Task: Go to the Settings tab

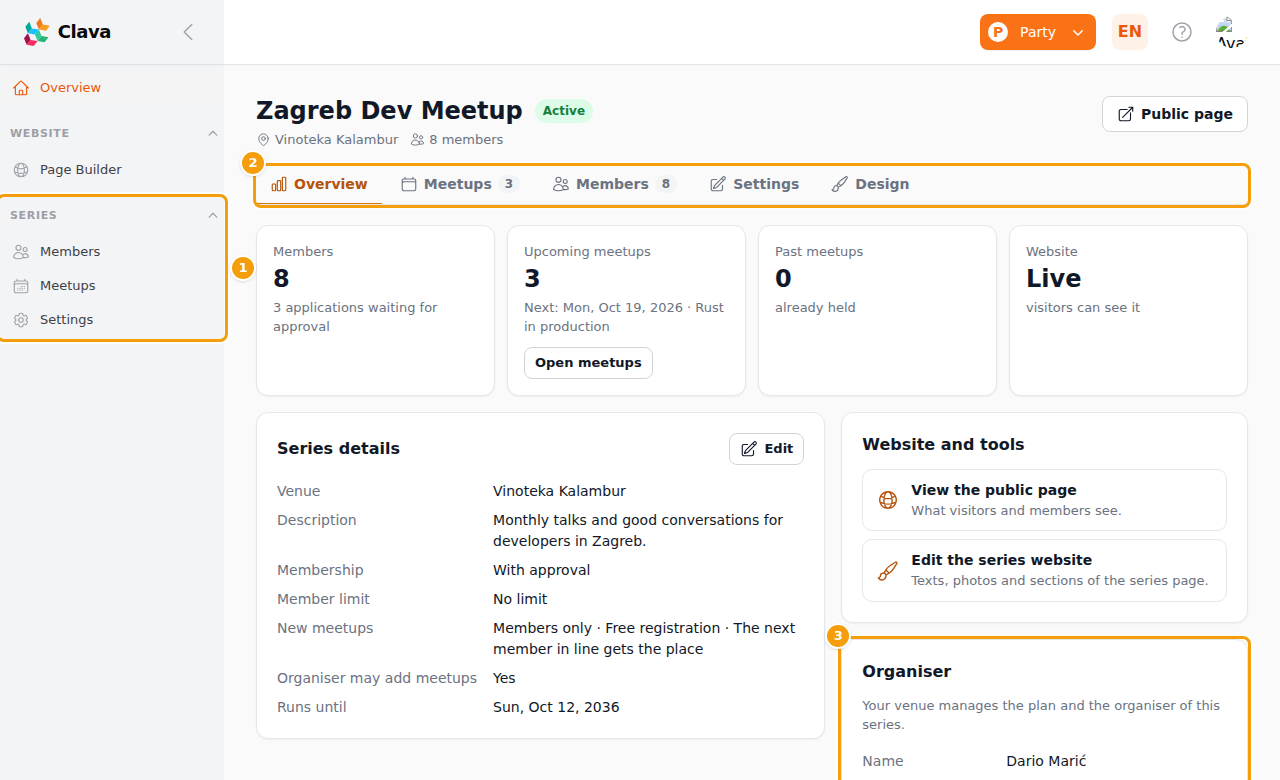Action: 755,184
